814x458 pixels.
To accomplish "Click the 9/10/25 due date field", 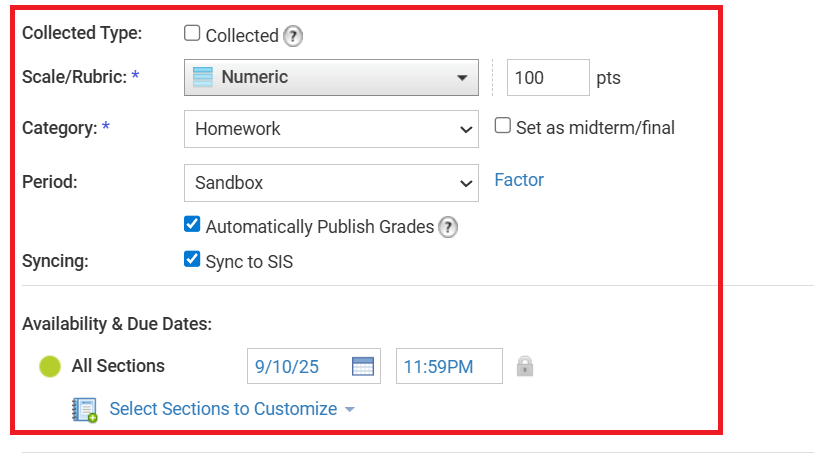I will click(296, 366).
